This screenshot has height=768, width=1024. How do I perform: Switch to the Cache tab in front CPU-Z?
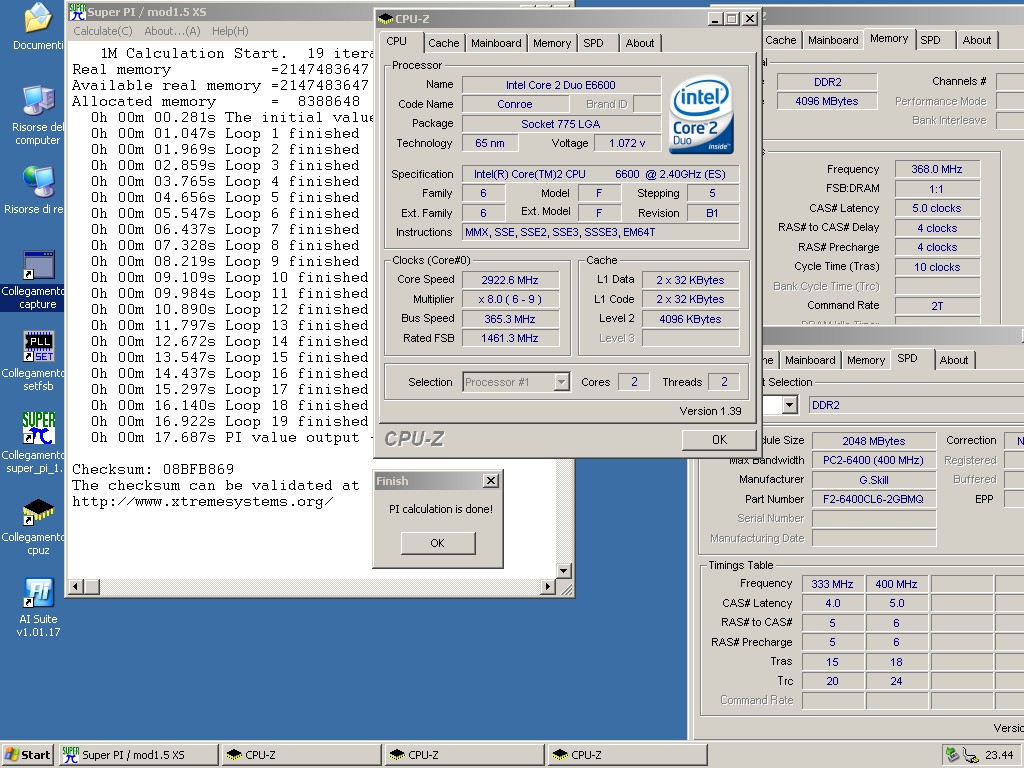(443, 43)
